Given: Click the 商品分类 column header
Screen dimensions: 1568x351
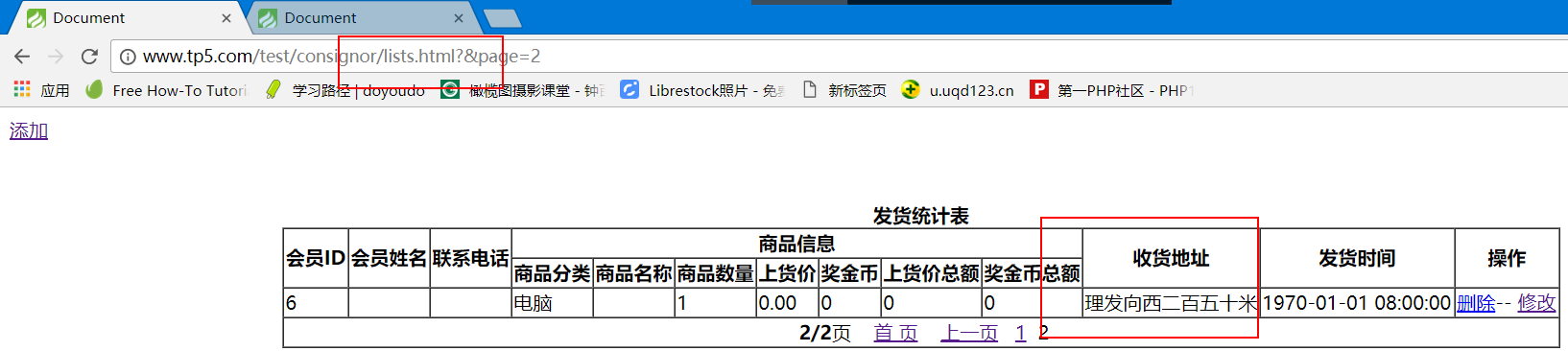Looking at the screenshot, I should 552,273.
